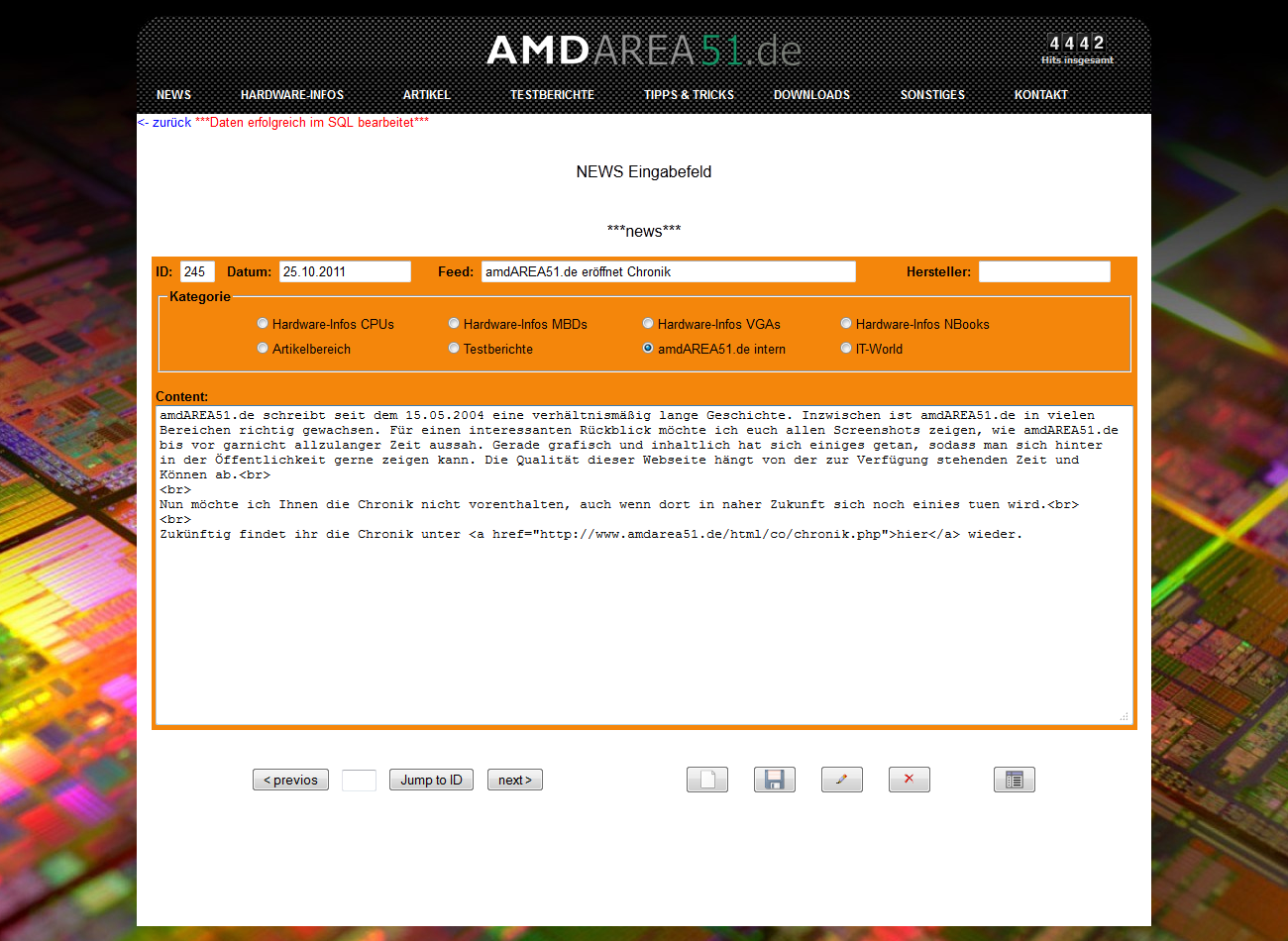Screen dimensions: 1288x941
Task: Open the NEWS menu item
Action: tap(173, 95)
